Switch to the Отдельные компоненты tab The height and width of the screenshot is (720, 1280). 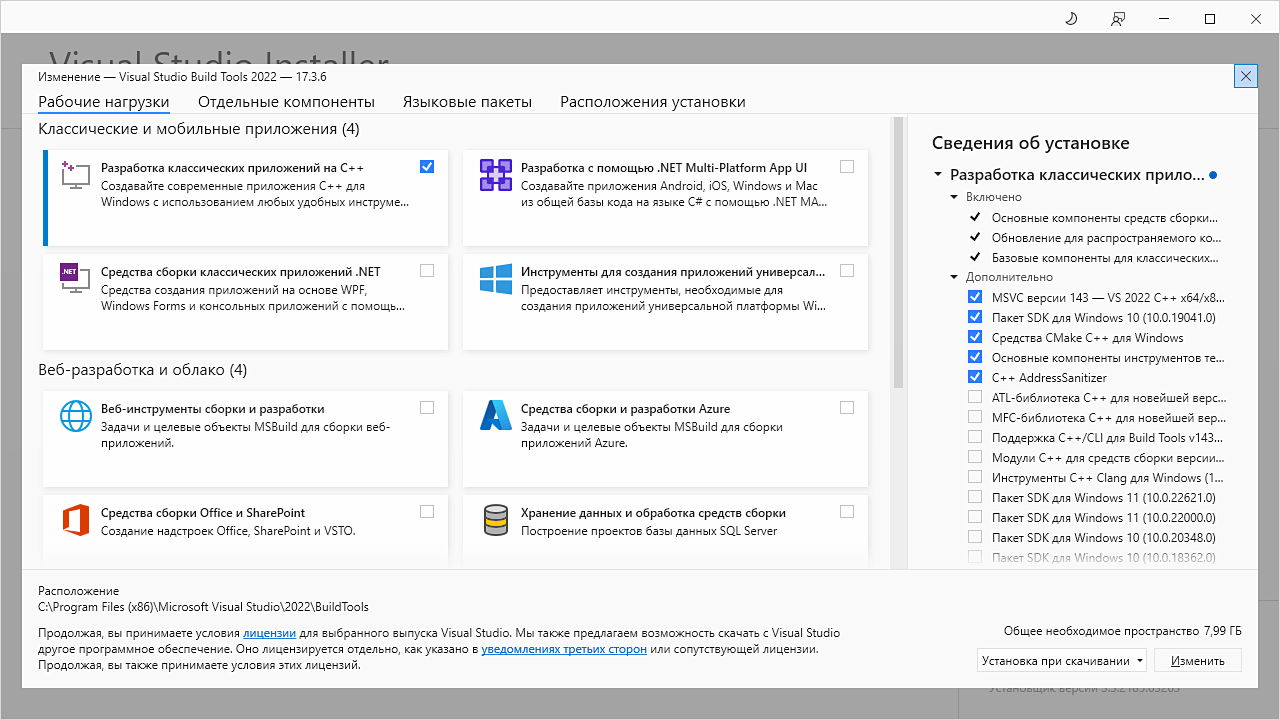[x=287, y=101]
